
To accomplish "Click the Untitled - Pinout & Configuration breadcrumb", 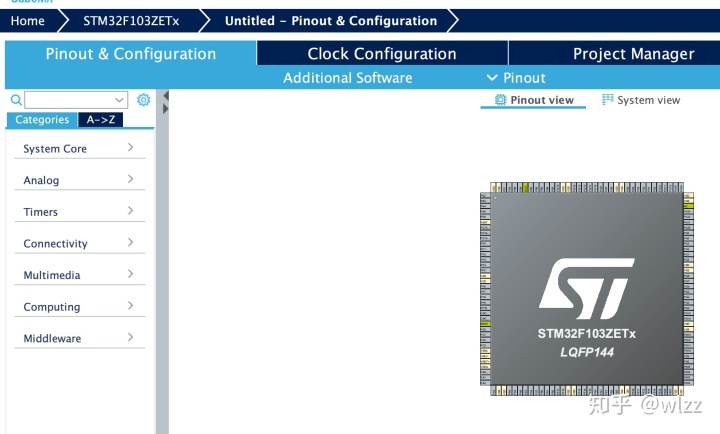I will click(x=331, y=21).
